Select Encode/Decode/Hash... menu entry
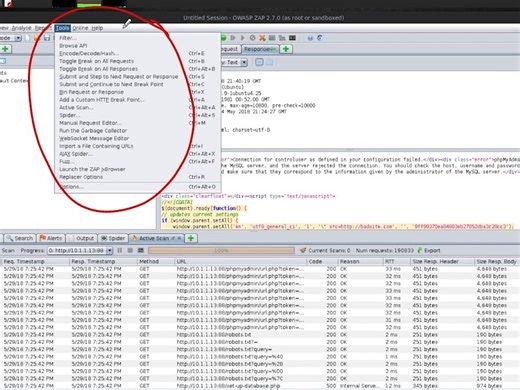 pos(137,53)
